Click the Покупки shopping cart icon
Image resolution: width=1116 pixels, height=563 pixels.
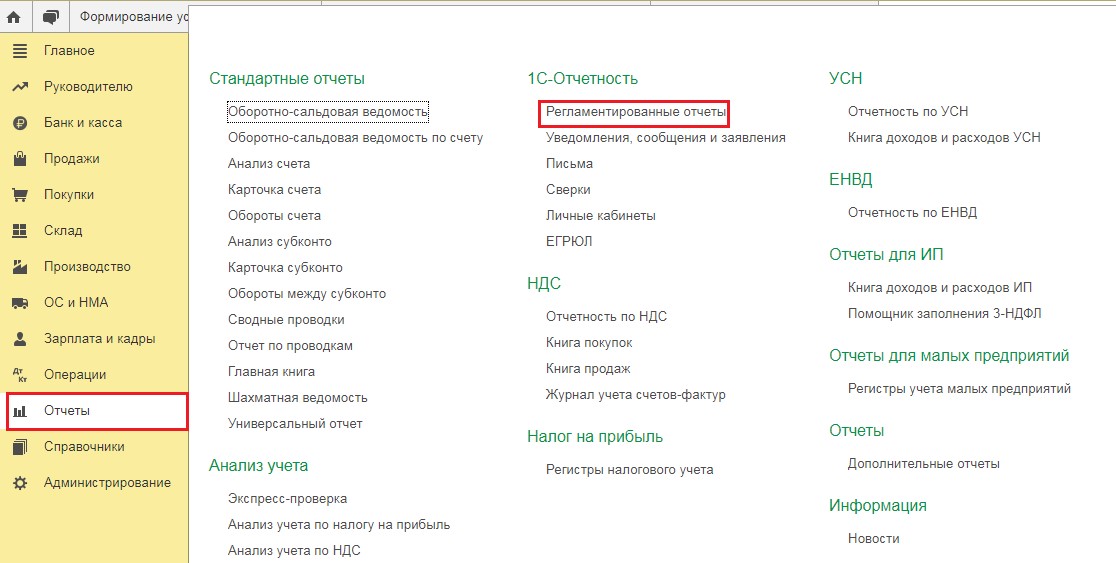20,195
